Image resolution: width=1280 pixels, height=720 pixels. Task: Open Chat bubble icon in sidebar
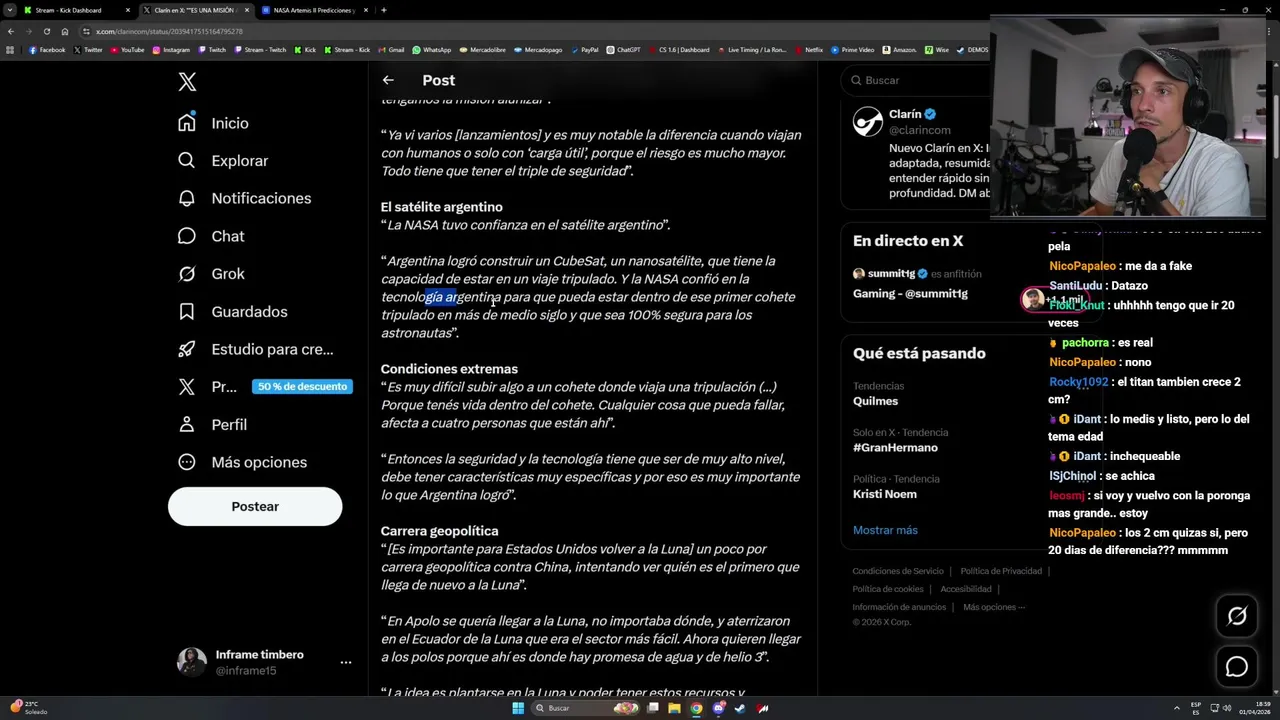click(x=187, y=236)
